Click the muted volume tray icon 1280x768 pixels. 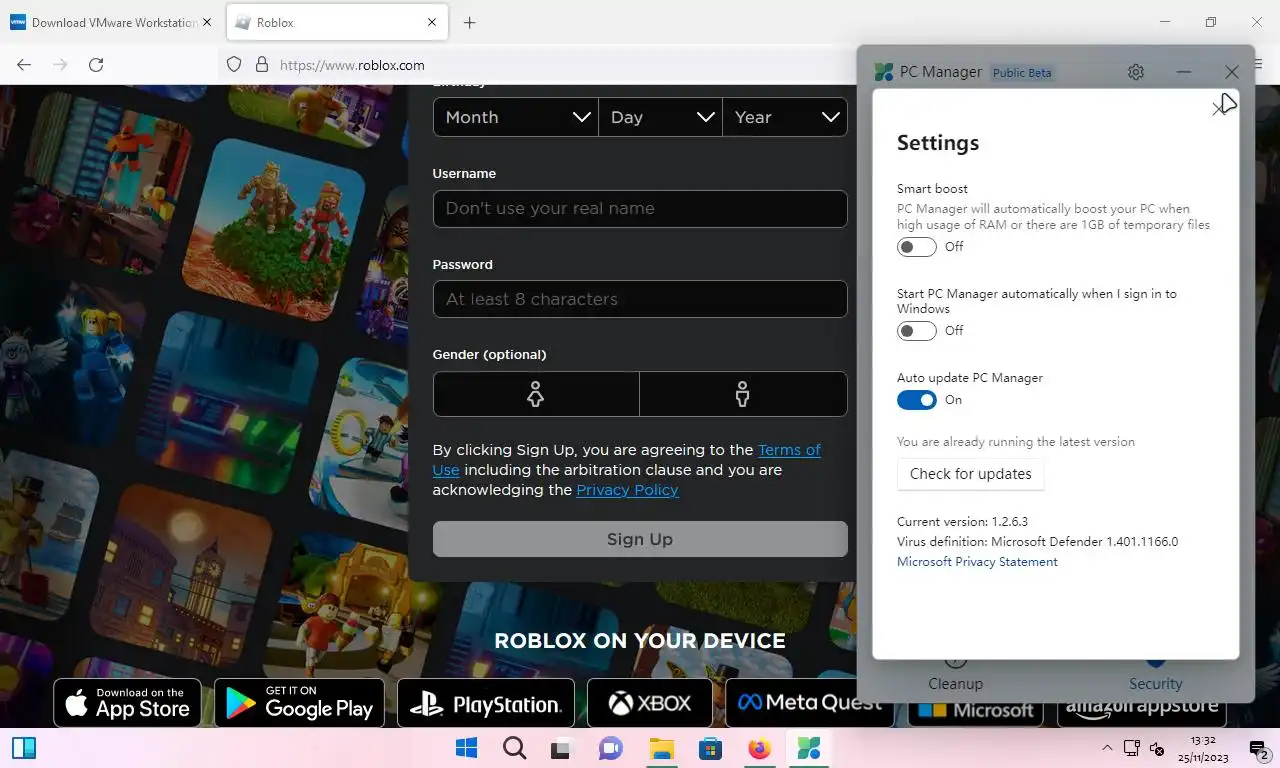coord(1157,748)
